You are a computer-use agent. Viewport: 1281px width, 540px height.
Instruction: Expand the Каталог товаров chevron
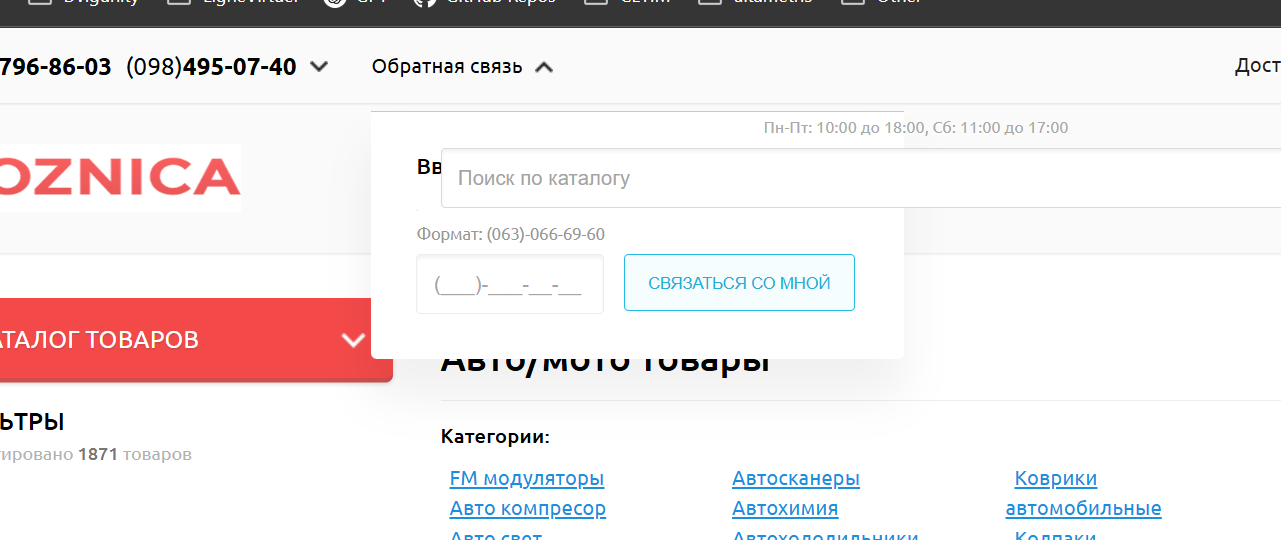click(x=353, y=340)
